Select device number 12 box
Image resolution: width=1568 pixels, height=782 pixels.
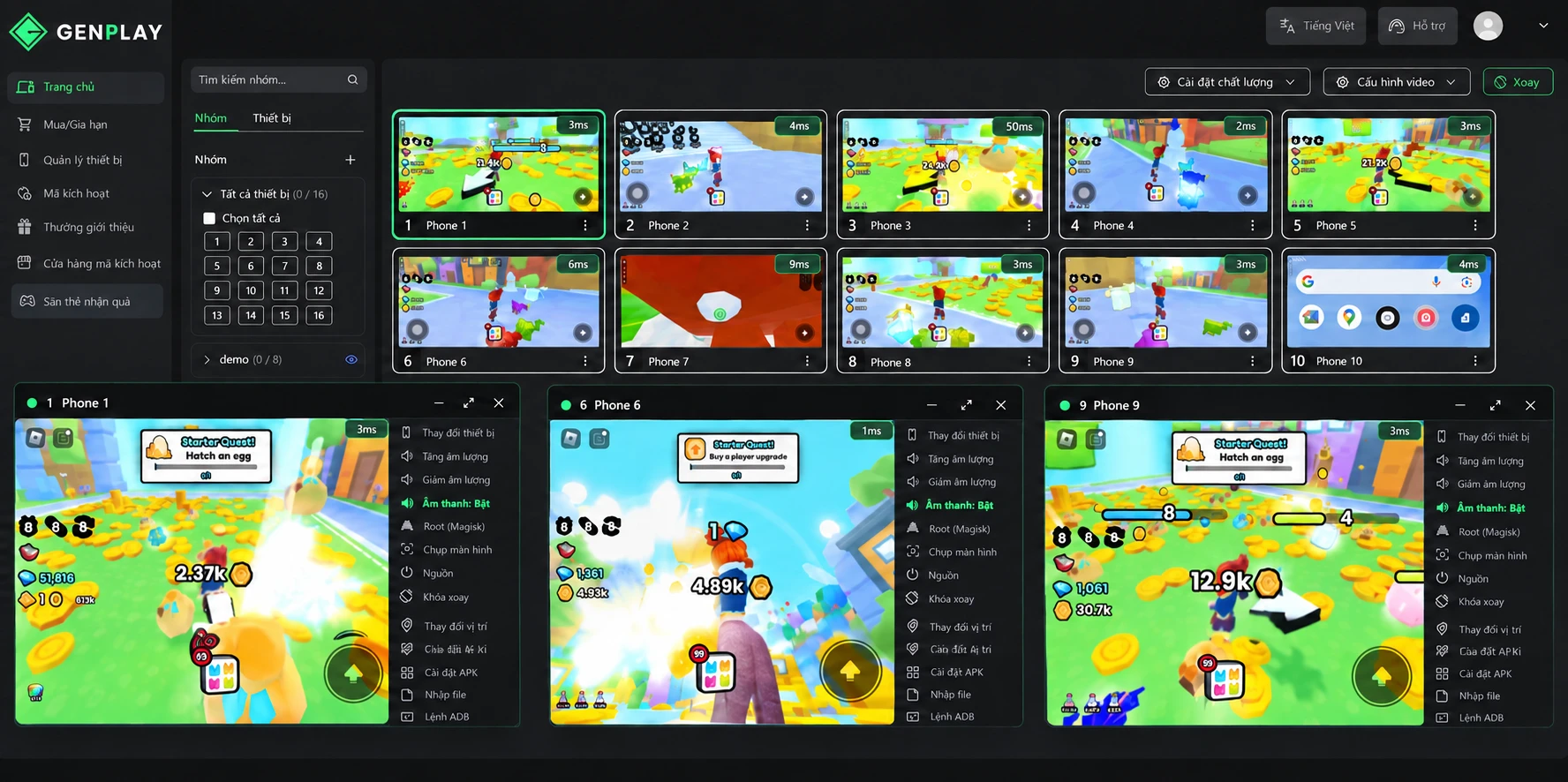pyautogui.click(x=319, y=290)
